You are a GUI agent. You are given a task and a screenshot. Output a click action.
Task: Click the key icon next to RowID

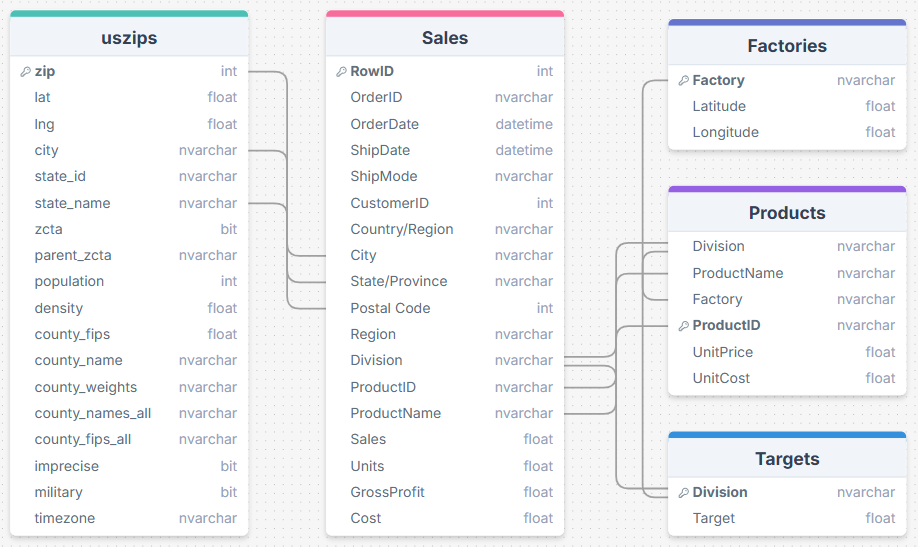point(341,72)
